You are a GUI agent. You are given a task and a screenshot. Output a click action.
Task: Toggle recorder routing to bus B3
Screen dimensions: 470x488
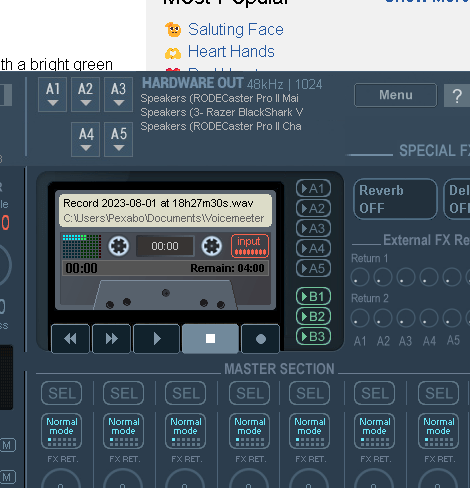coord(313,336)
